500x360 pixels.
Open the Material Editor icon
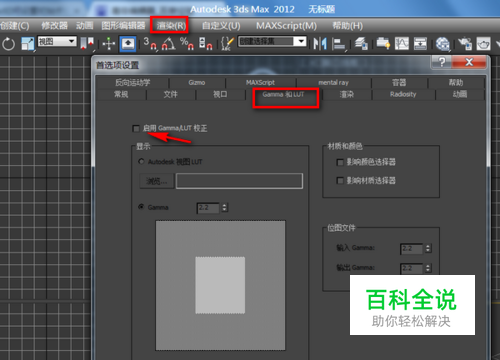click(x=443, y=44)
